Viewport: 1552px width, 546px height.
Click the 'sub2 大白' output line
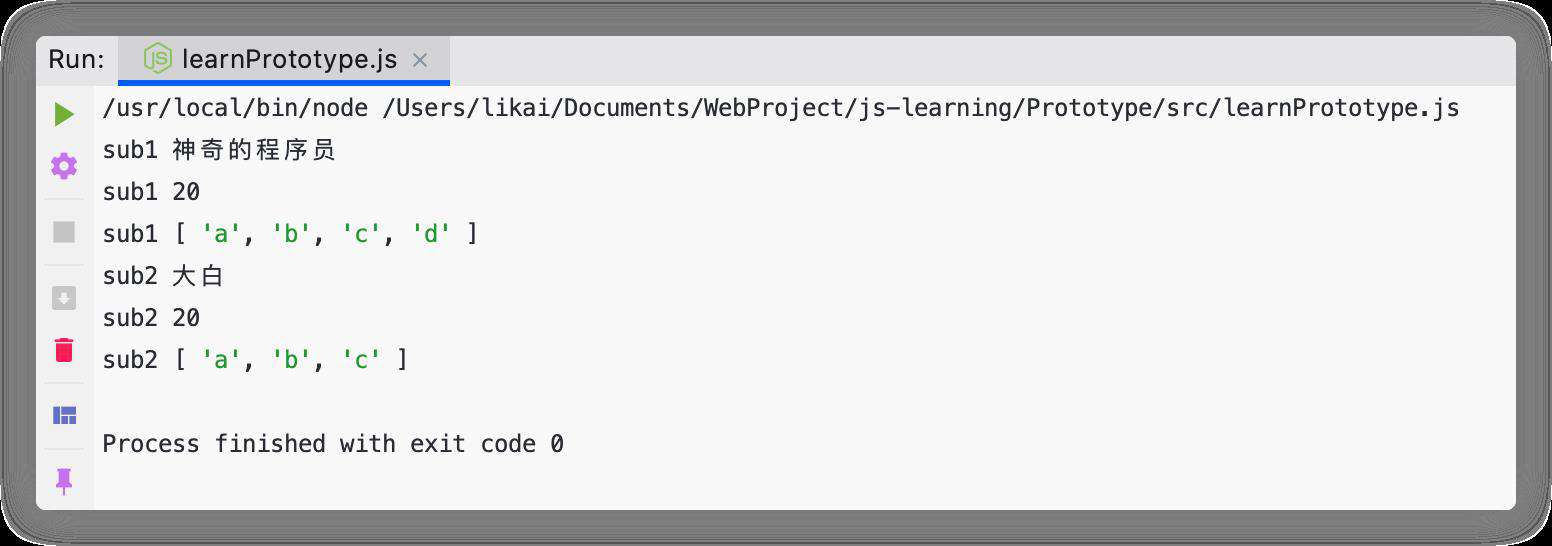pyautogui.click(x=163, y=276)
